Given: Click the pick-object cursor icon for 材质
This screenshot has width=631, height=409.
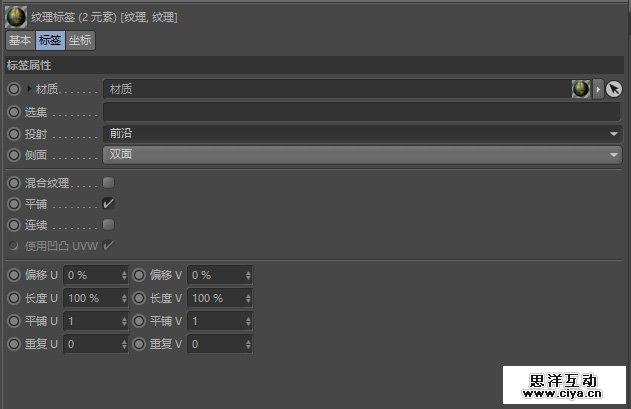Looking at the screenshot, I should click(614, 89).
